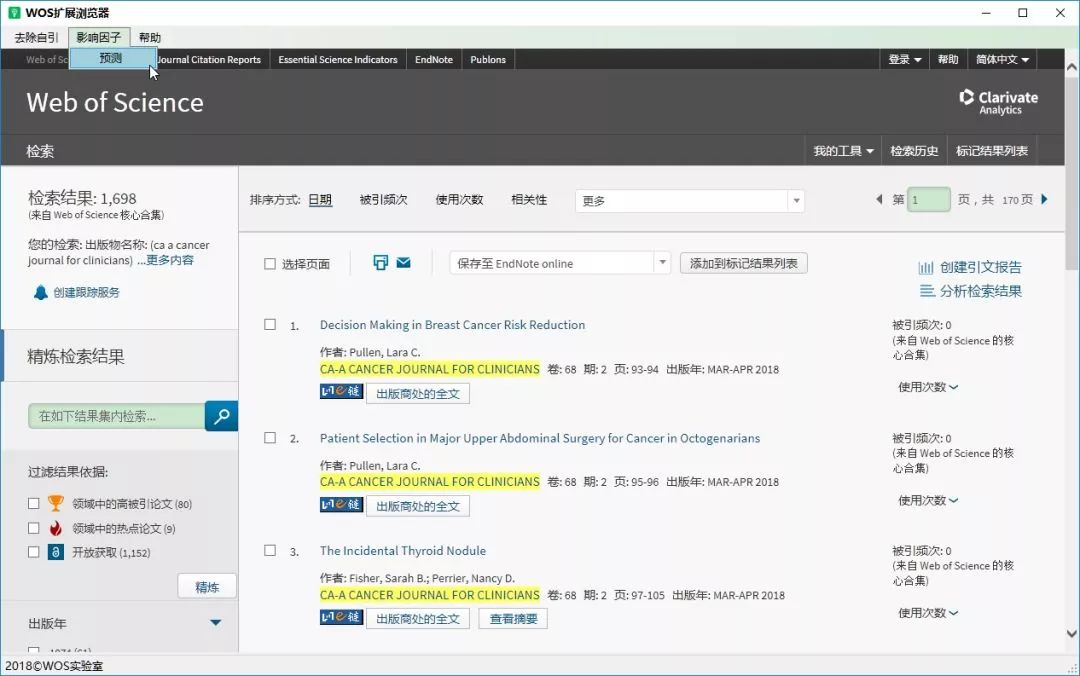The image size is (1080, 676).
Task: Tick the checkbox for result 2
Action: pos(270,438)
